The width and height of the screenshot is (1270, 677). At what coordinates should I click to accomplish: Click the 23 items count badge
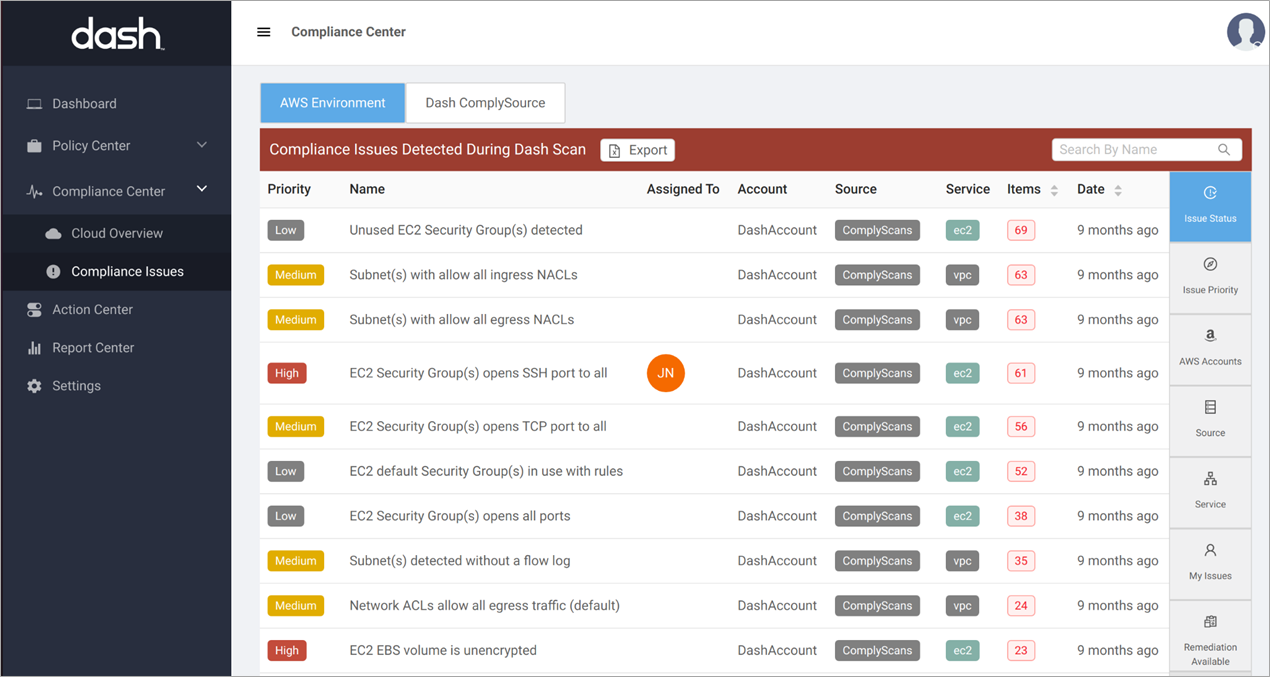[1021, 650]
